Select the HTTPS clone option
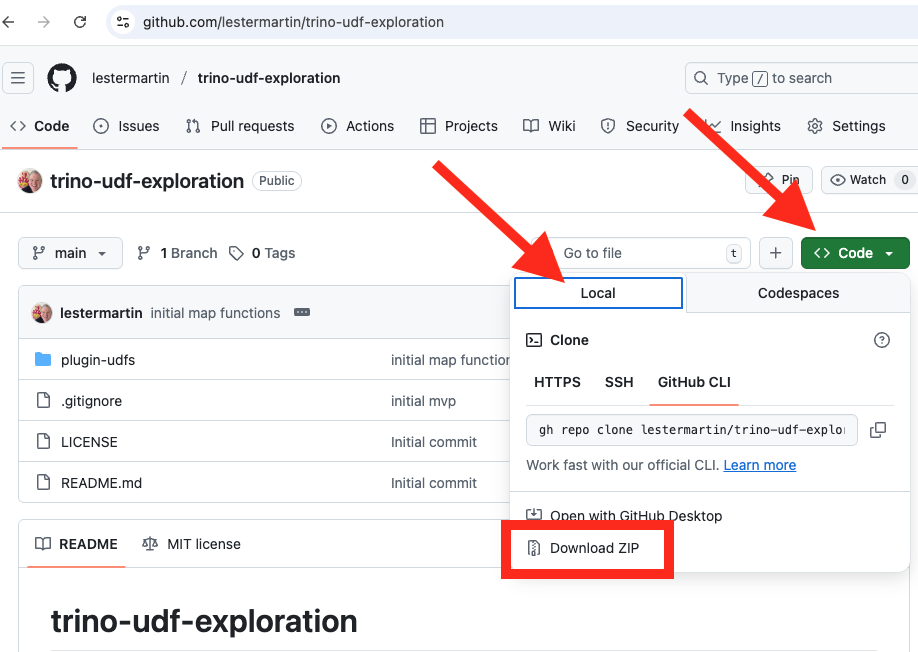 tap(557, 382)
